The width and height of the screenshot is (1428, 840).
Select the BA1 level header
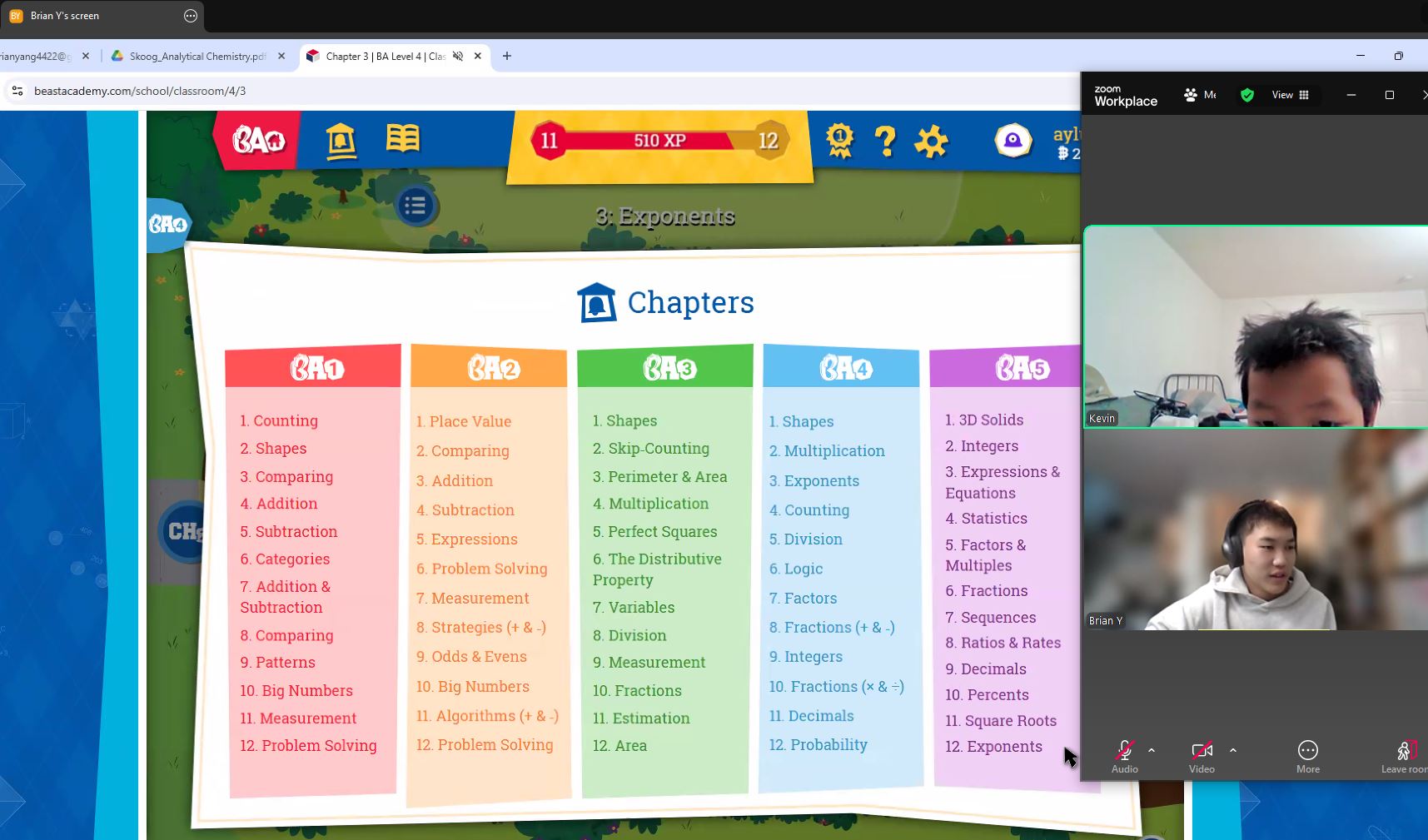tap(313, 366)
